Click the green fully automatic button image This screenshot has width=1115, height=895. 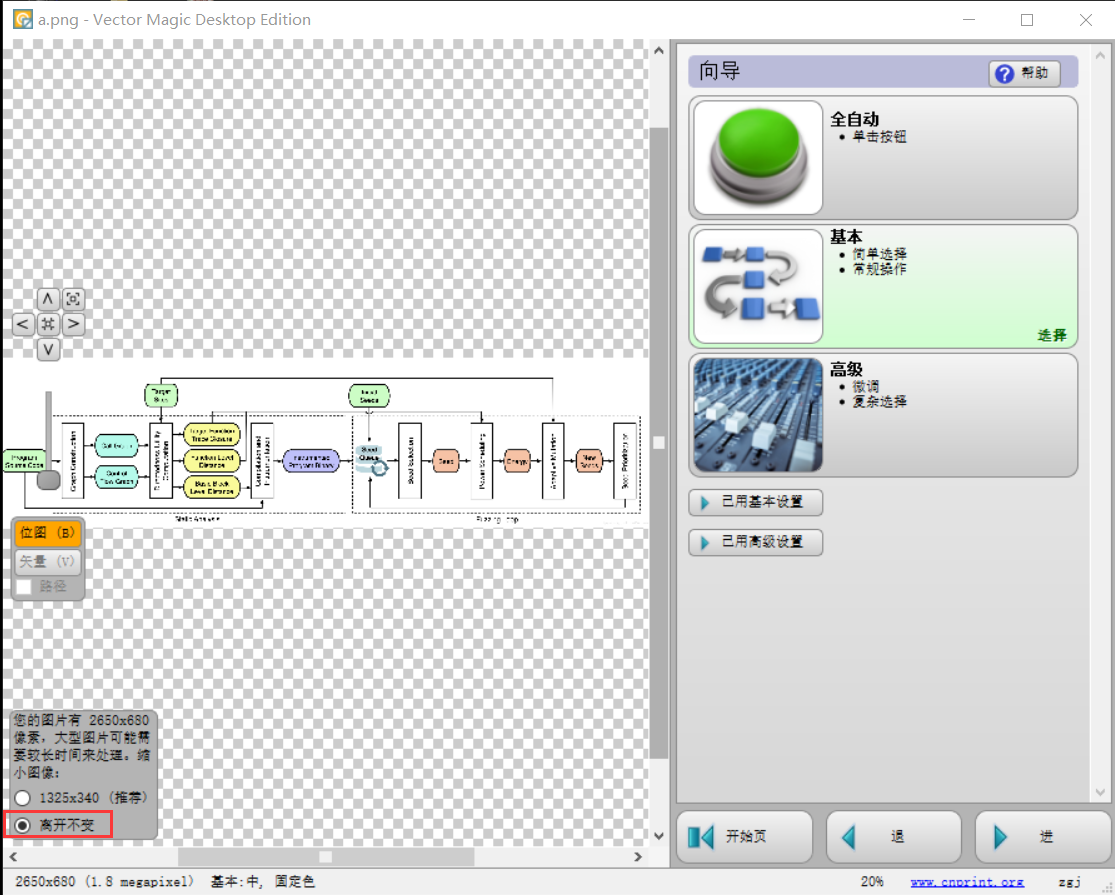(x=758, y=157)
